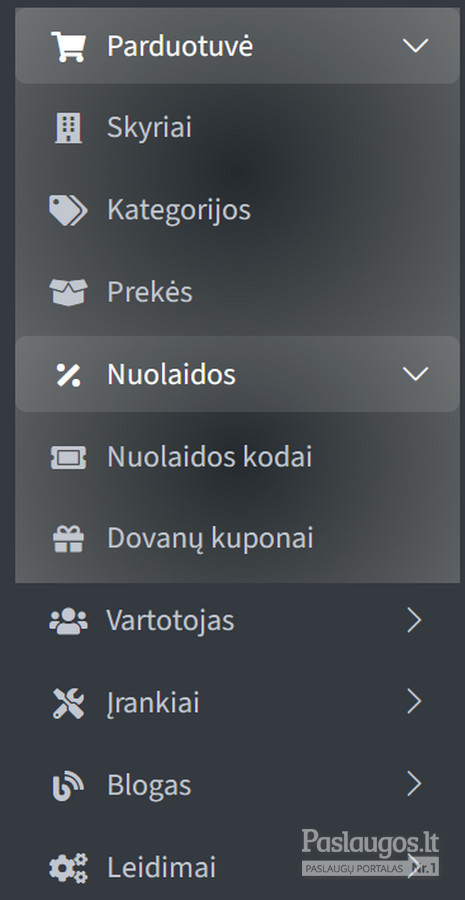Click the blog icon beside Blogas
The width and height of the screenshot is (465, 900).
pos(68,785)
